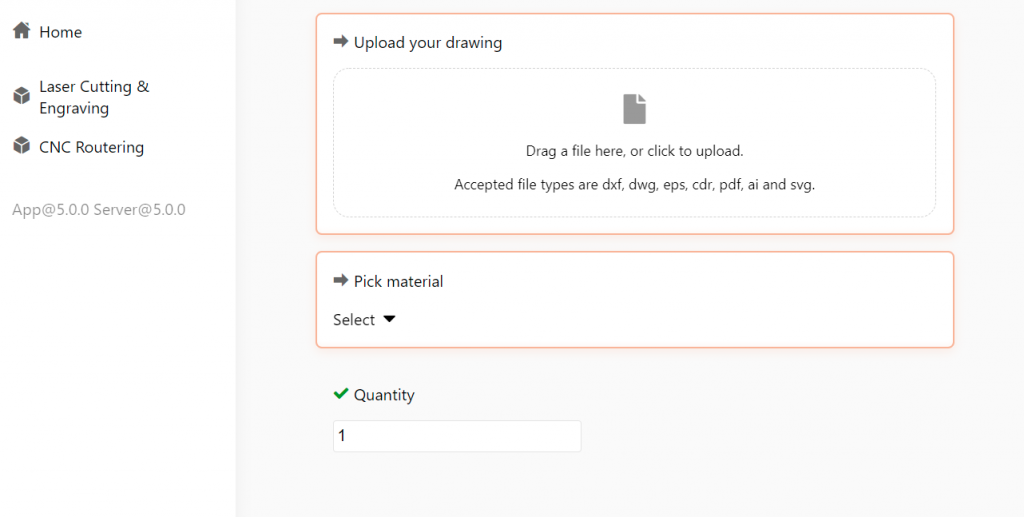Click the CNC Routering cube icon
The width and height of the screenshot is (1024, 517).
pyautogui.click(x=22, y=145)
